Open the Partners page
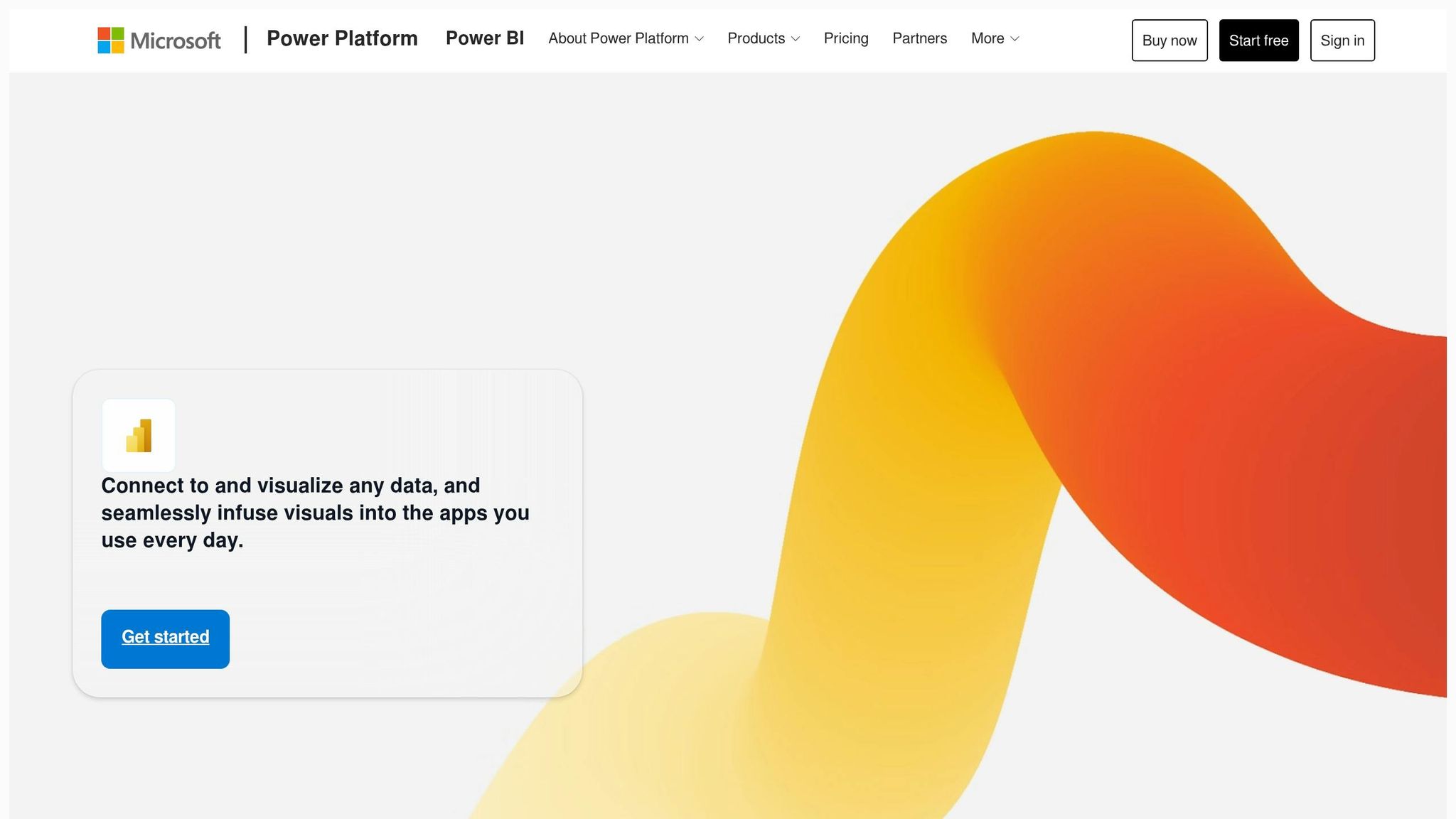The height and width of the screenshot is (819, 1456). [920, 38]
